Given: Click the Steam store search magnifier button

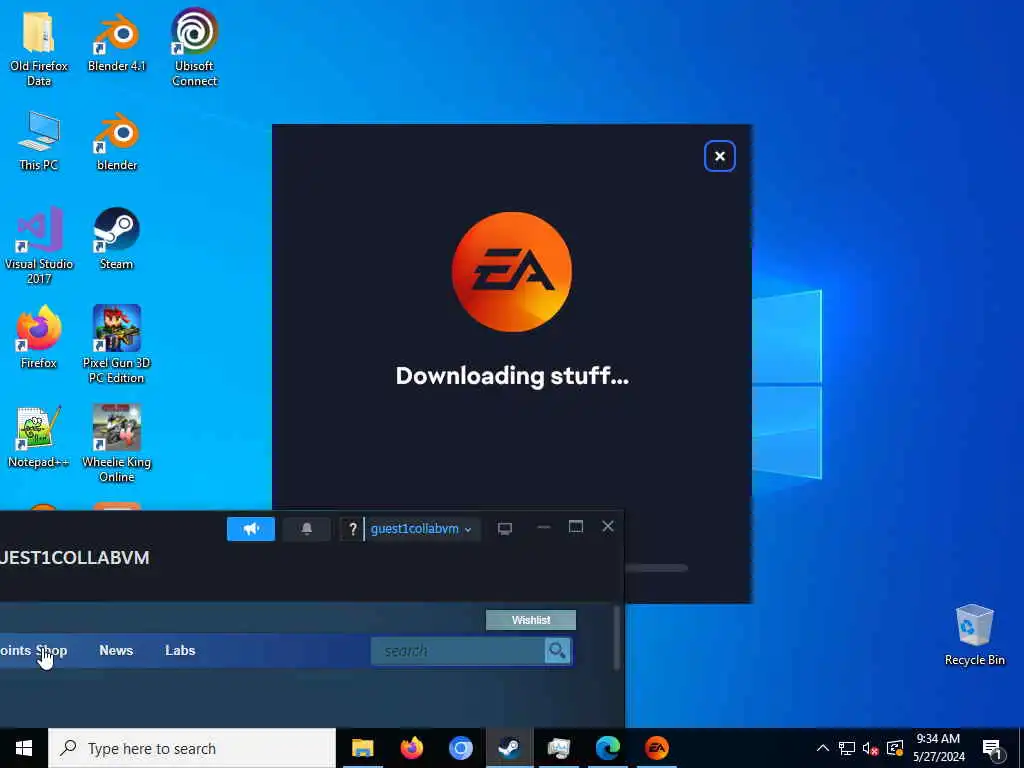Looking at the screenshot, I should pyautogui.click(x=558, y=650).
